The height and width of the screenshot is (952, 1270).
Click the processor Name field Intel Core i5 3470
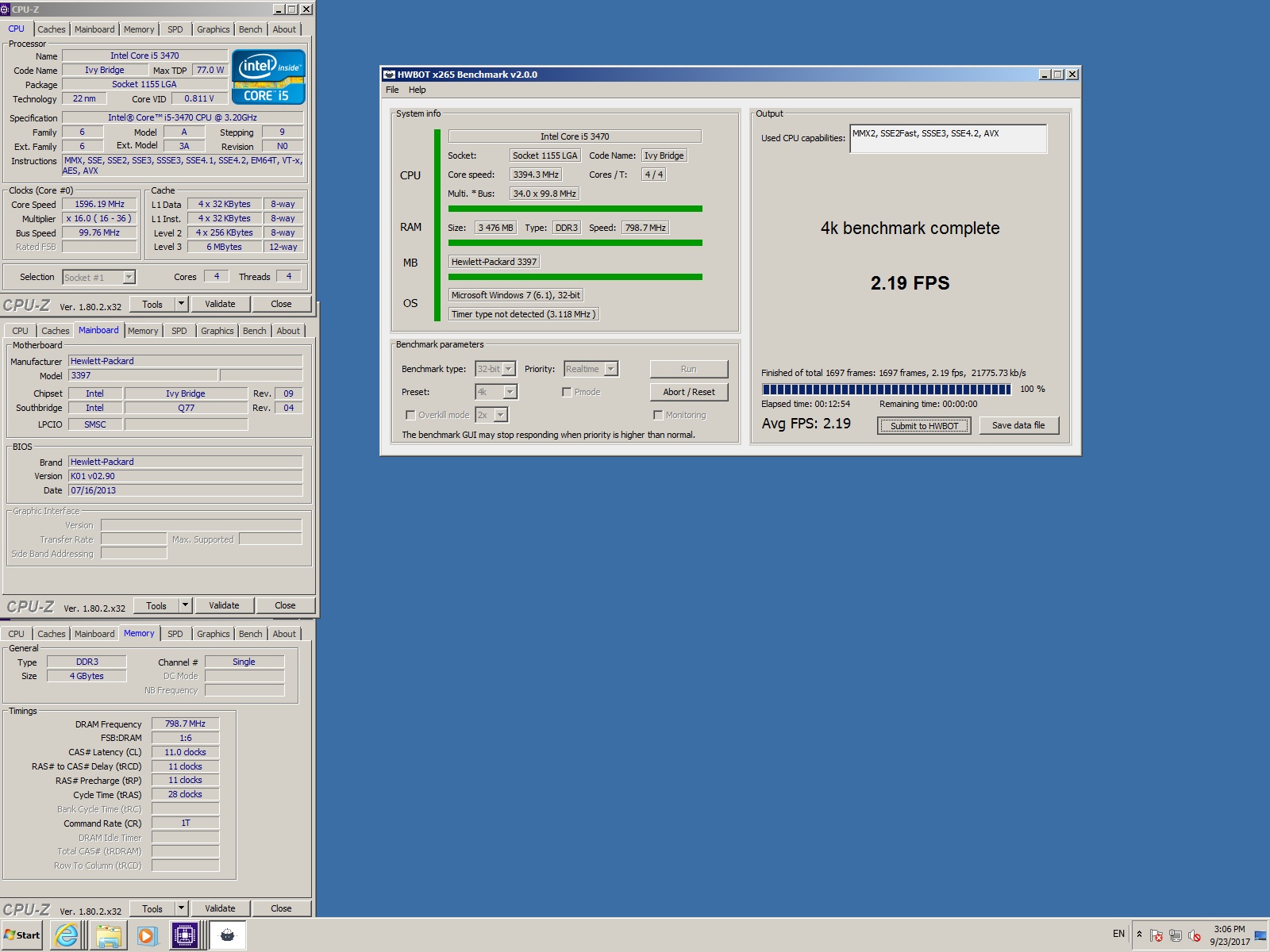[x=144, y=56]
